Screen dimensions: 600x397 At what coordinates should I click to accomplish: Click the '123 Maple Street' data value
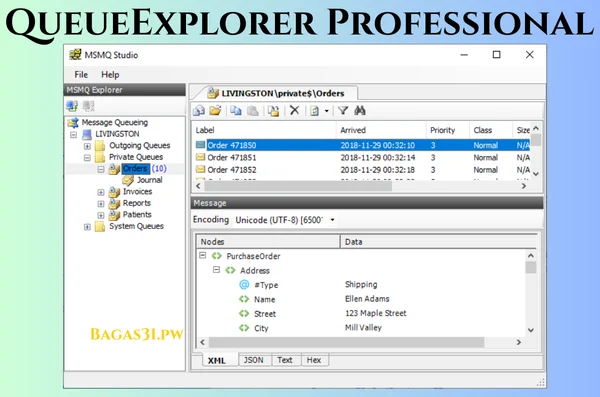click(x=375, y=313)
